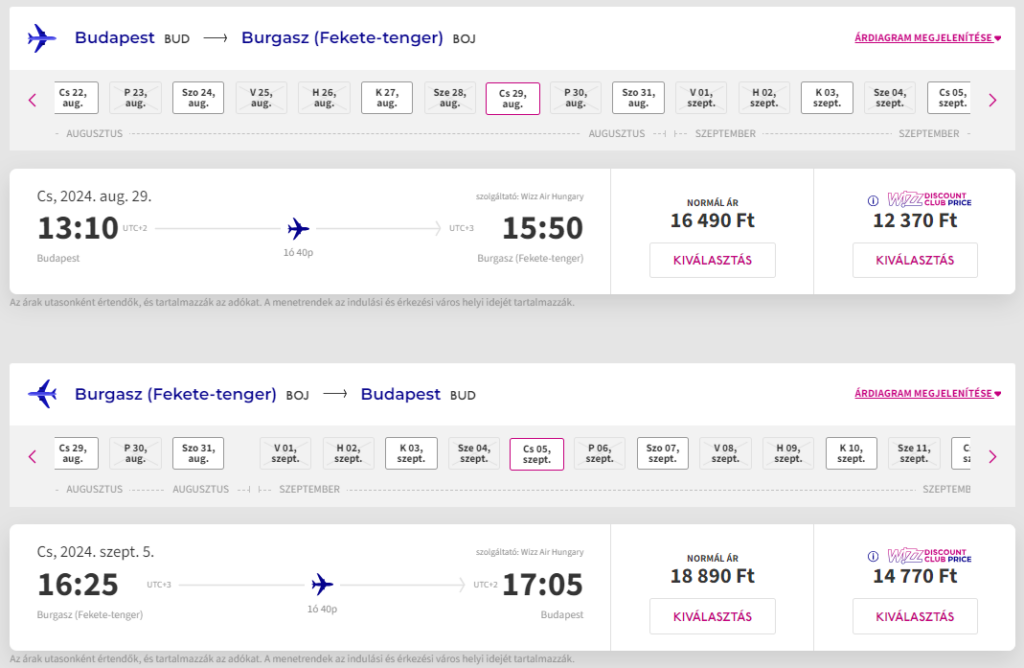The image size is (1024, 668).
Task: Choose outbound discount club 12 370 Ft Kiválasztás
Action: (915, 260)
